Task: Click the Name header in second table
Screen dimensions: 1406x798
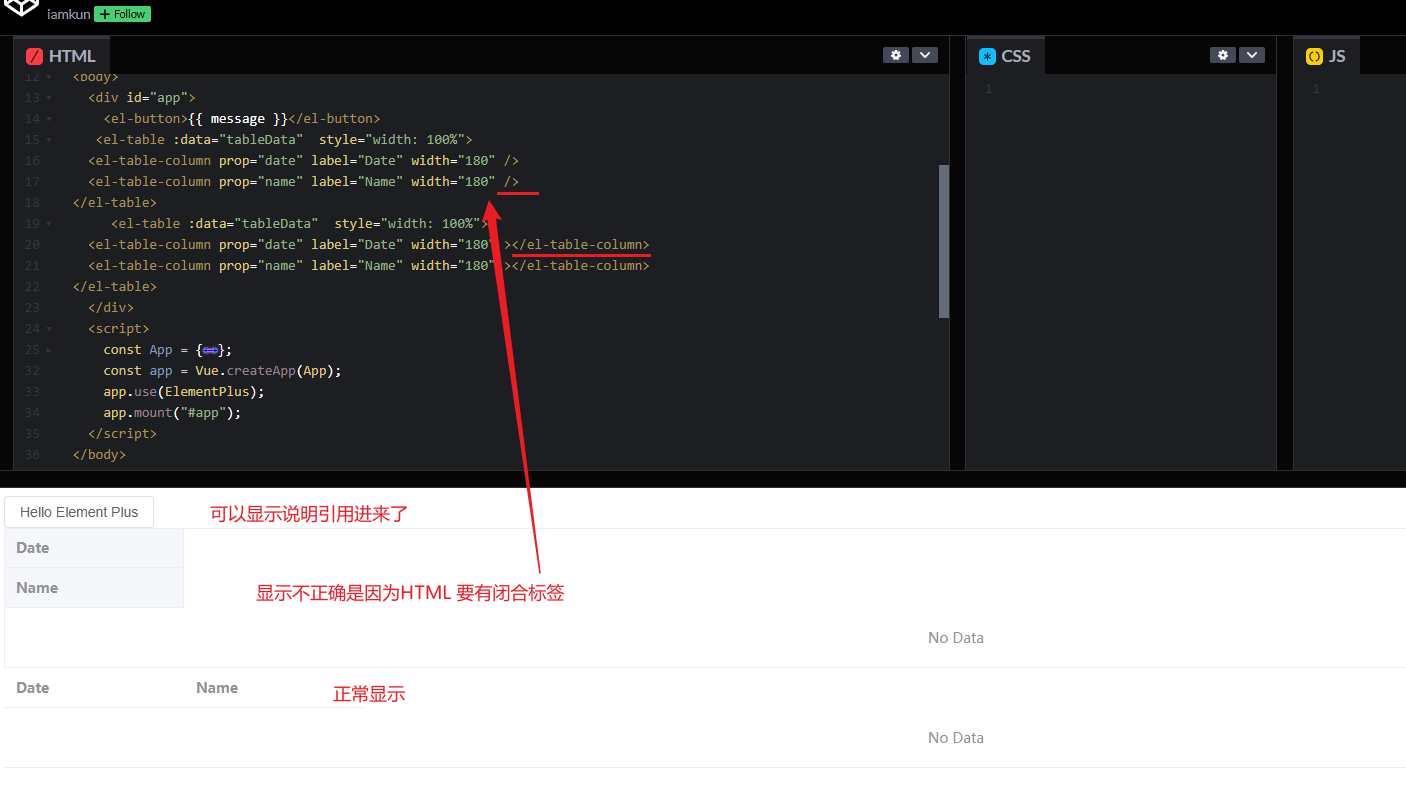Action: pos(217,688)
